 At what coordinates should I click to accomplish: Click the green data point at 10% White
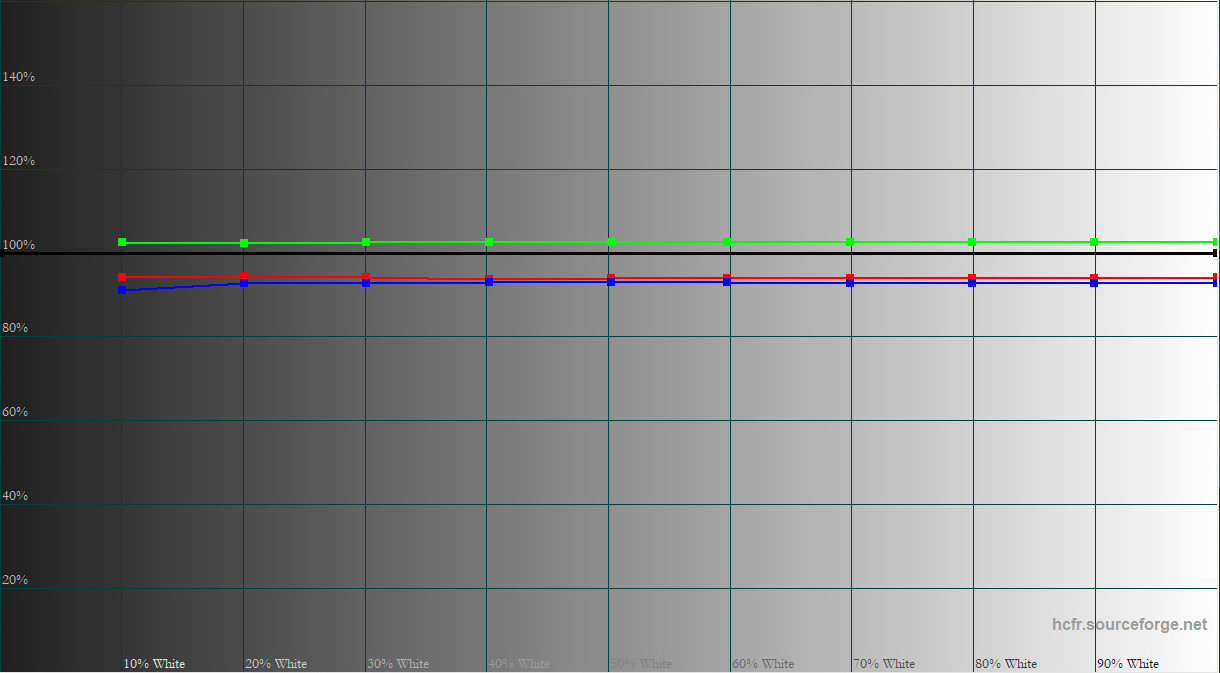[122, 242]
